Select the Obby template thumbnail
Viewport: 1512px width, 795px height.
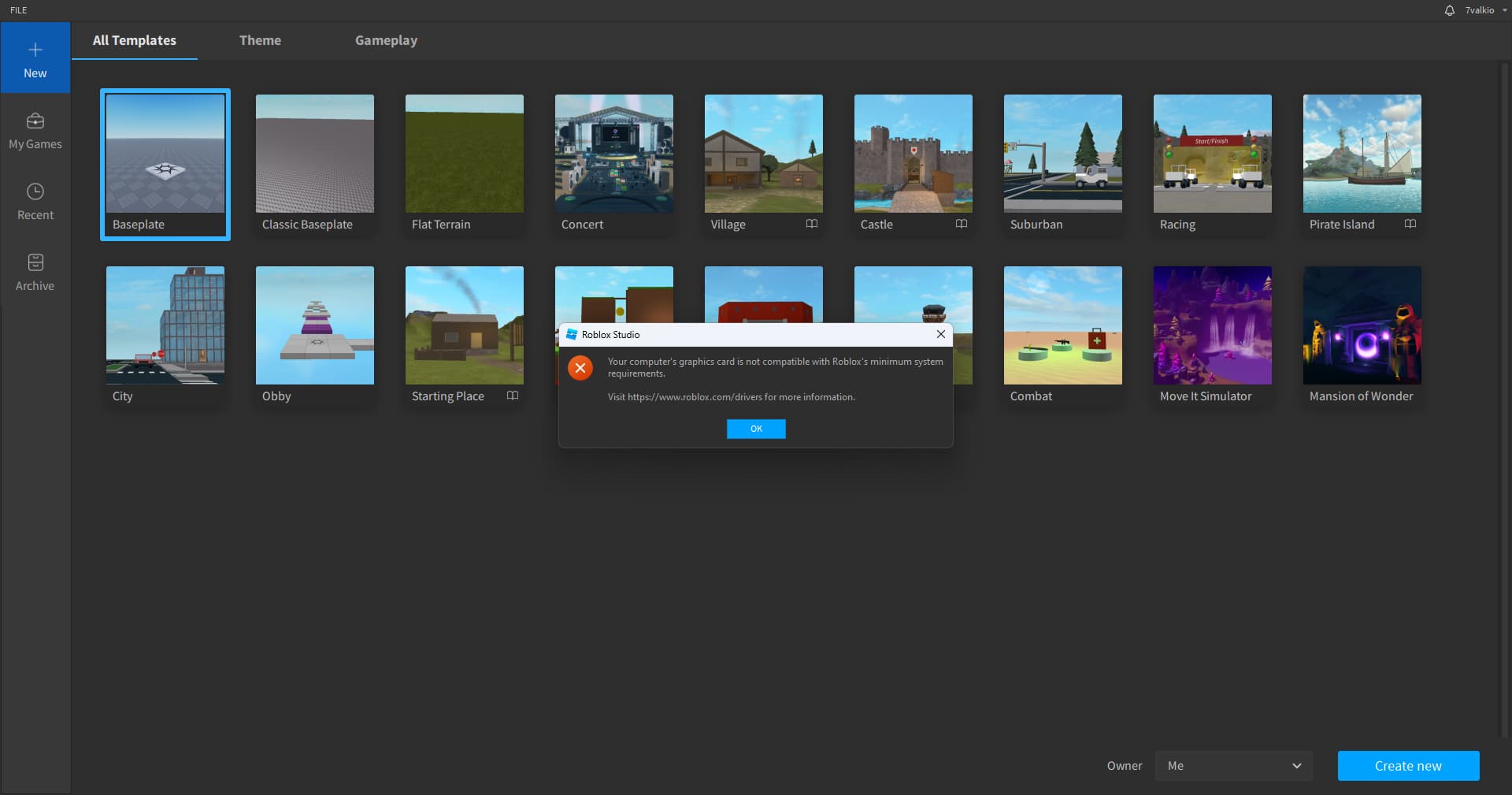pyautogui.click(x=314, y=325)
